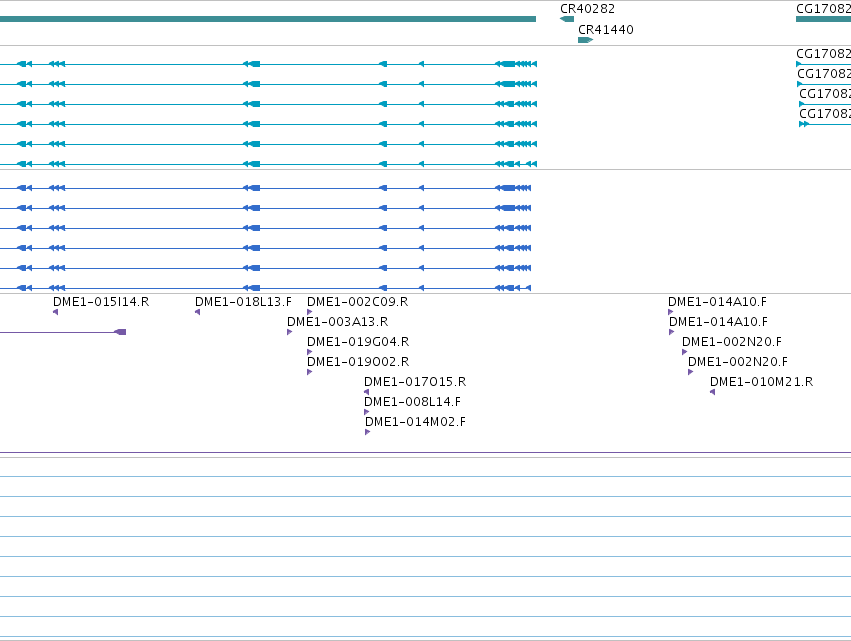Click the DME1-003A13.R arrow marker

coord(289,332)
